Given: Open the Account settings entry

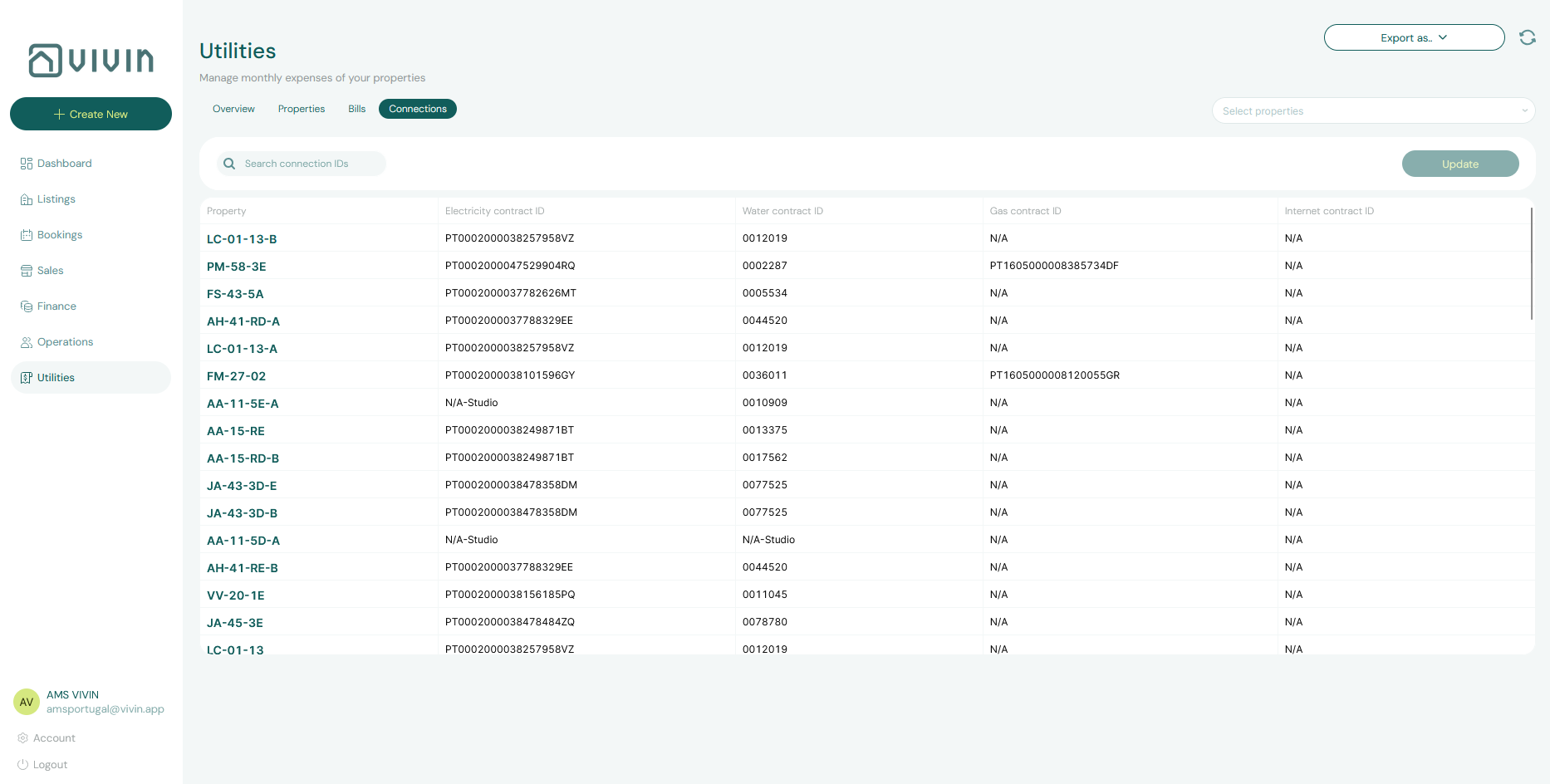Looking at the screenshot, I should click(24, 737).
